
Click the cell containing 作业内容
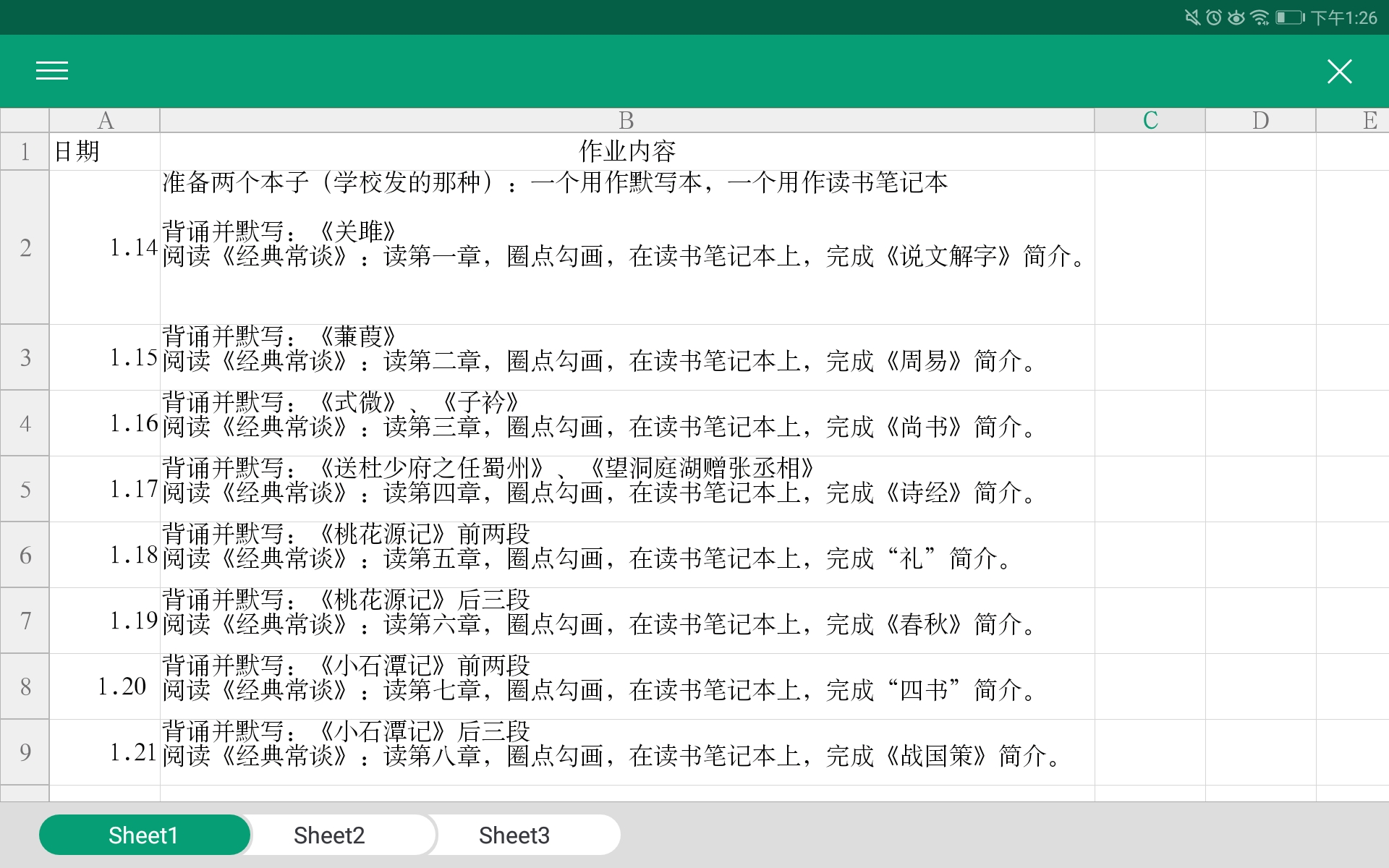coord(625,151)
